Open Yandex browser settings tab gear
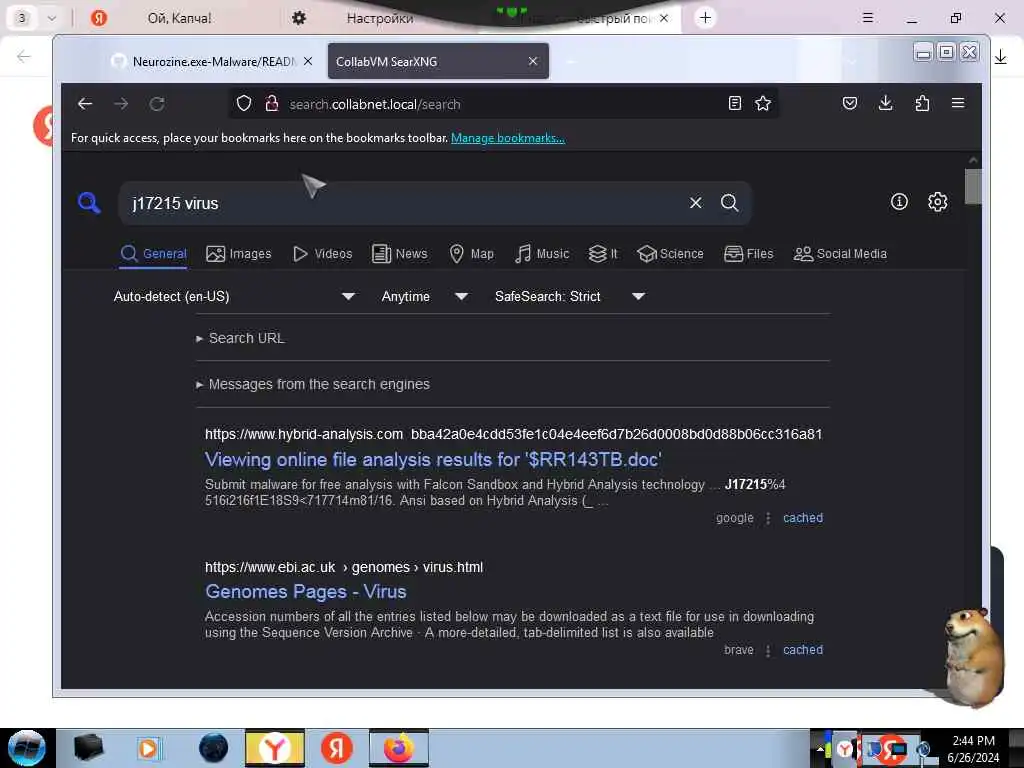The width and height of the screenshot is (1024, 768). tap(299, 18)
